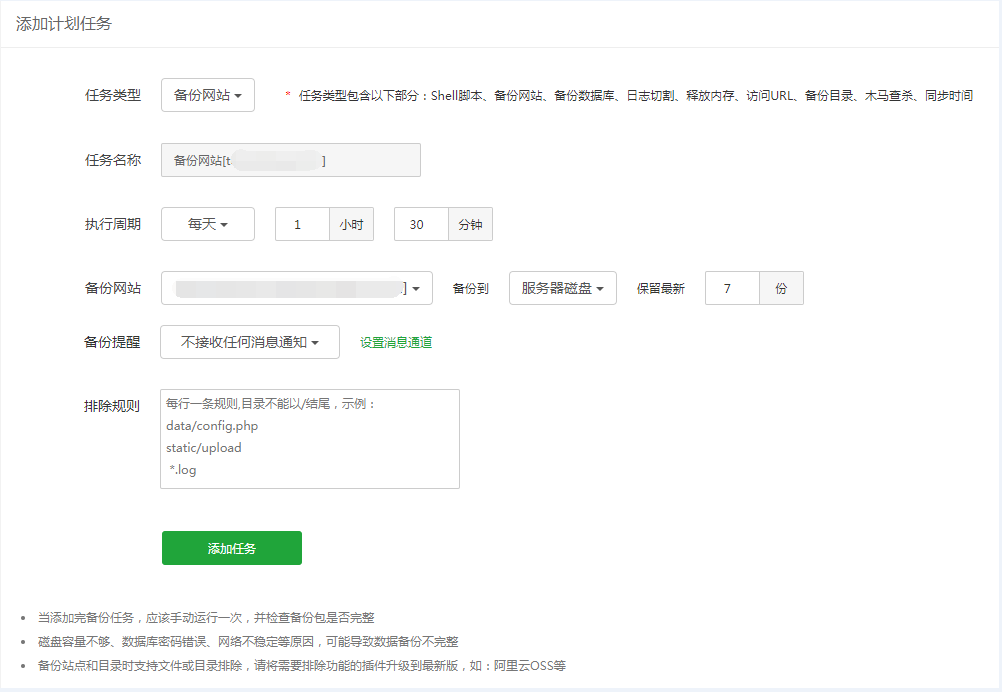Click the 分钟 unit label beside minute field

(470, 224)
